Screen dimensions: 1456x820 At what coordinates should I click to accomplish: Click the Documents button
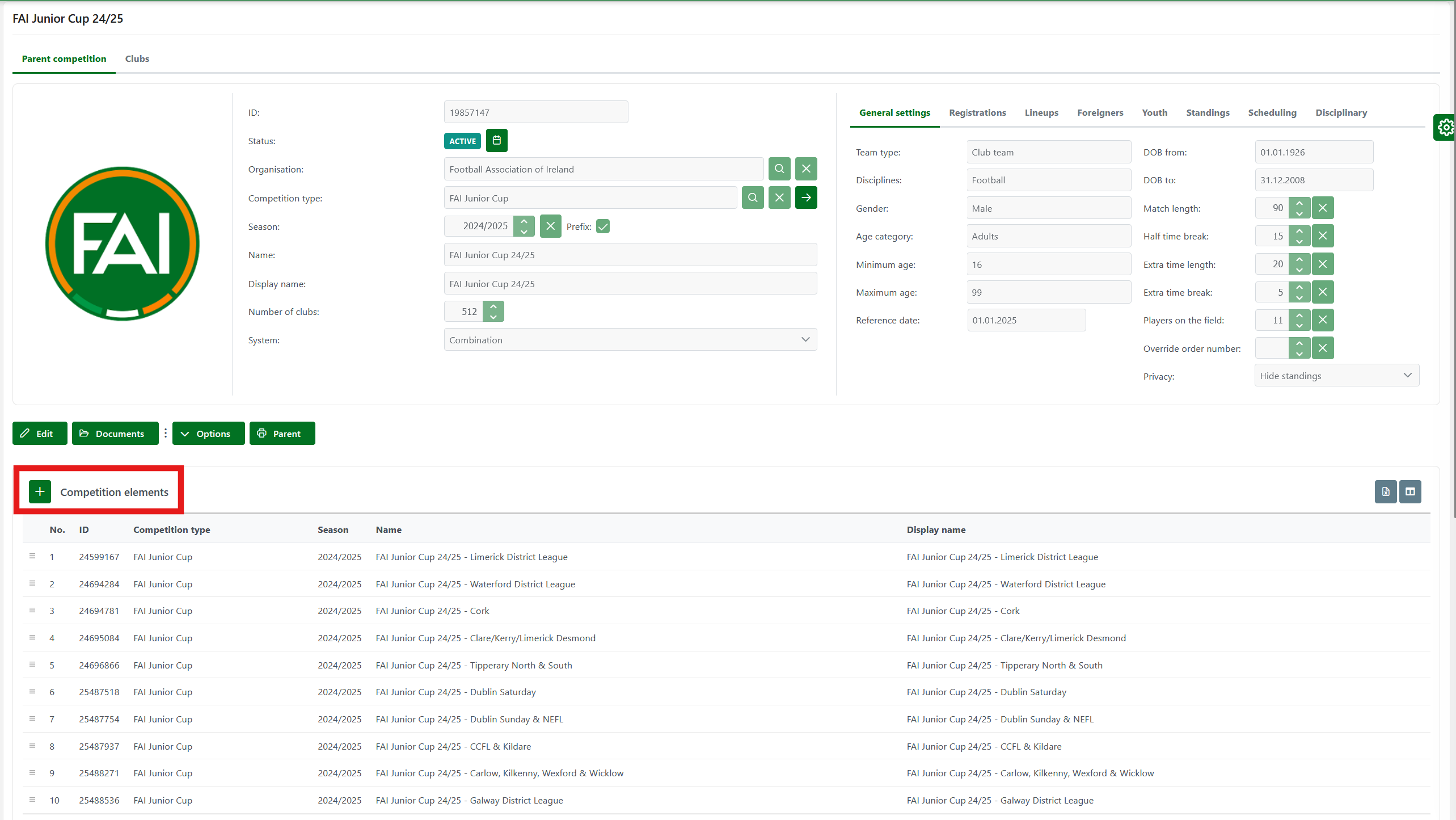[115, 434]
